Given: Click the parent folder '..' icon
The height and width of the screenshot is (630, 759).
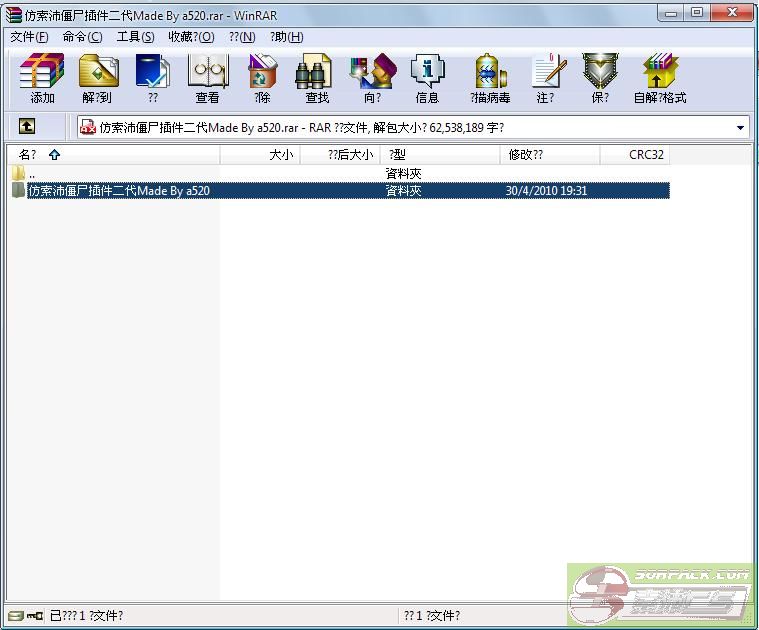Looking at the screenshot, I should 18,173.
